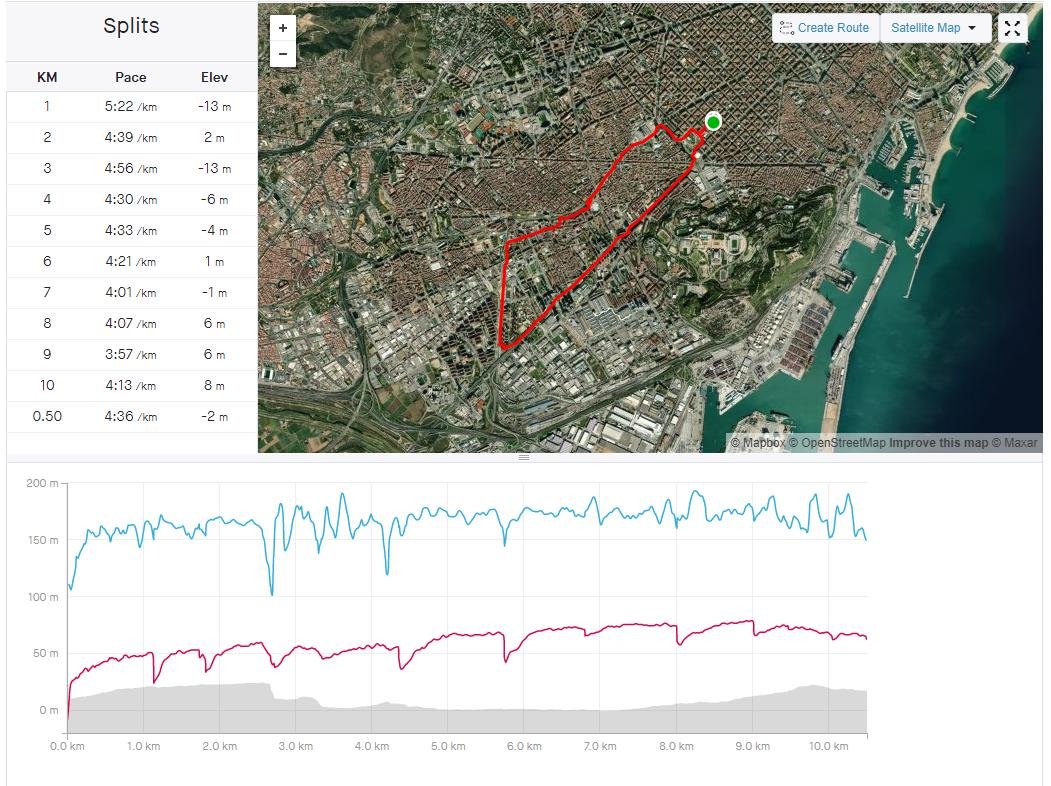Click the Pace column header
Image resolution: width=1051 pixels, height=786 pixels.
131,77
